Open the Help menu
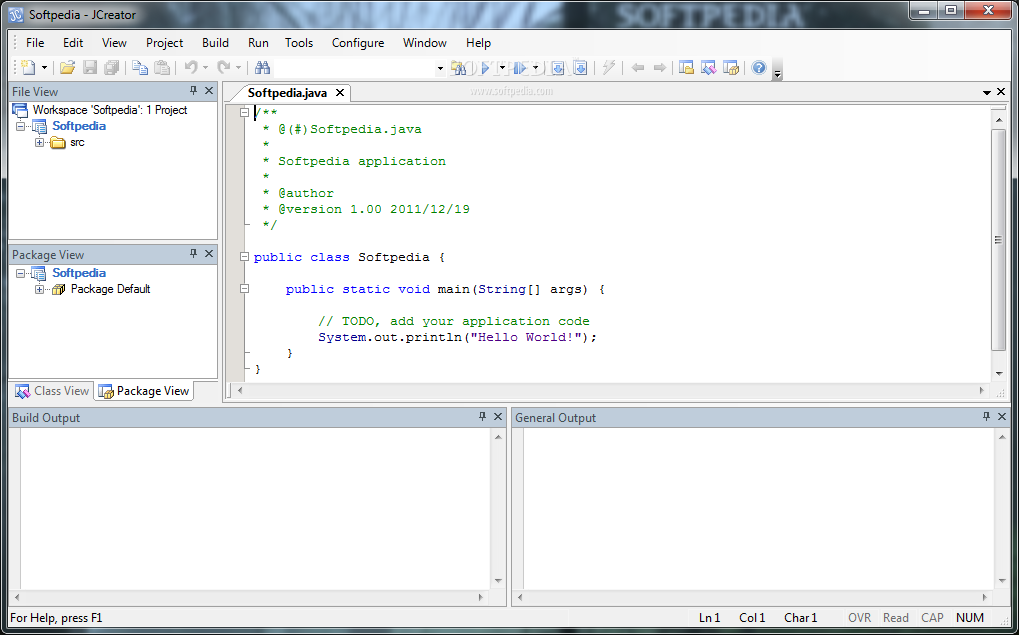Image resolution: width=1019 pixels, height=635 pixels. [478, 43]
